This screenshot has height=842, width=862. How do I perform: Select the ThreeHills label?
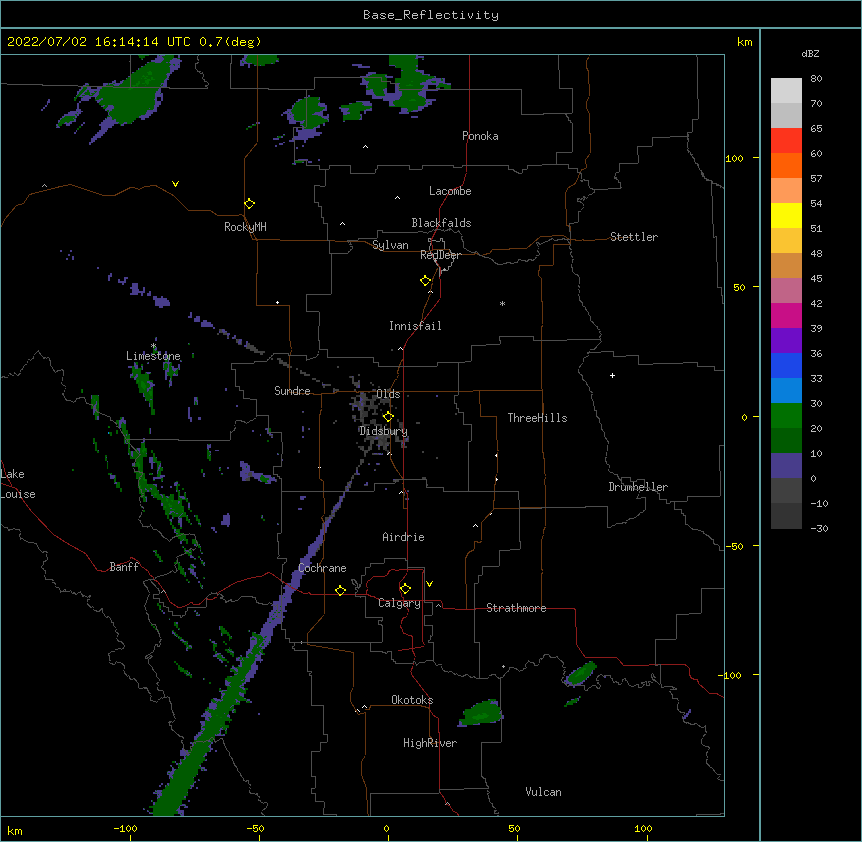click(x=537, y=418)
